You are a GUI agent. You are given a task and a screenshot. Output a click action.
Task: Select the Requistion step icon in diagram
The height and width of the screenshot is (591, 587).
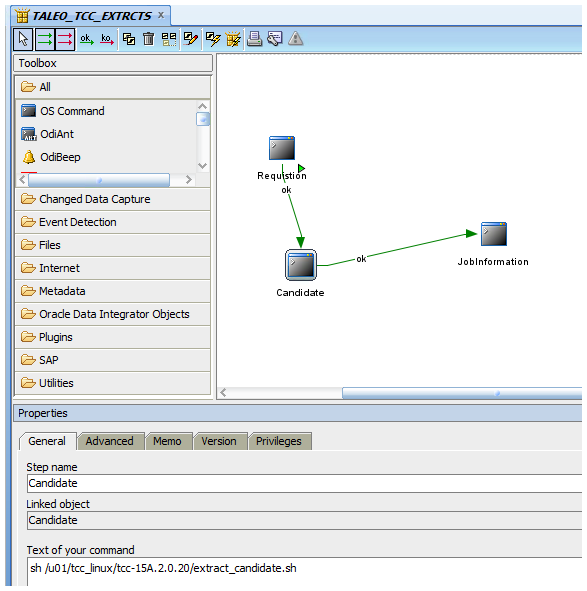[282, 148]
